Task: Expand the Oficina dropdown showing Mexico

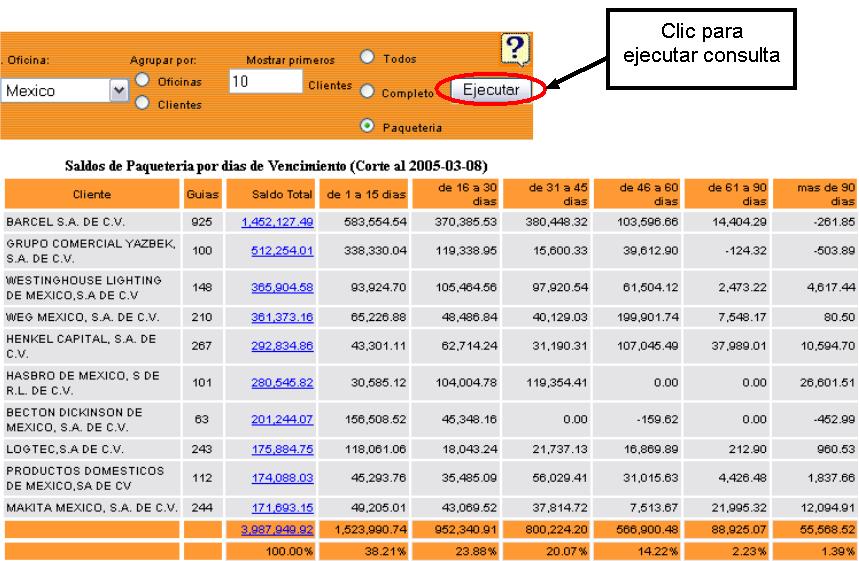Action: (x=119, y=90)
